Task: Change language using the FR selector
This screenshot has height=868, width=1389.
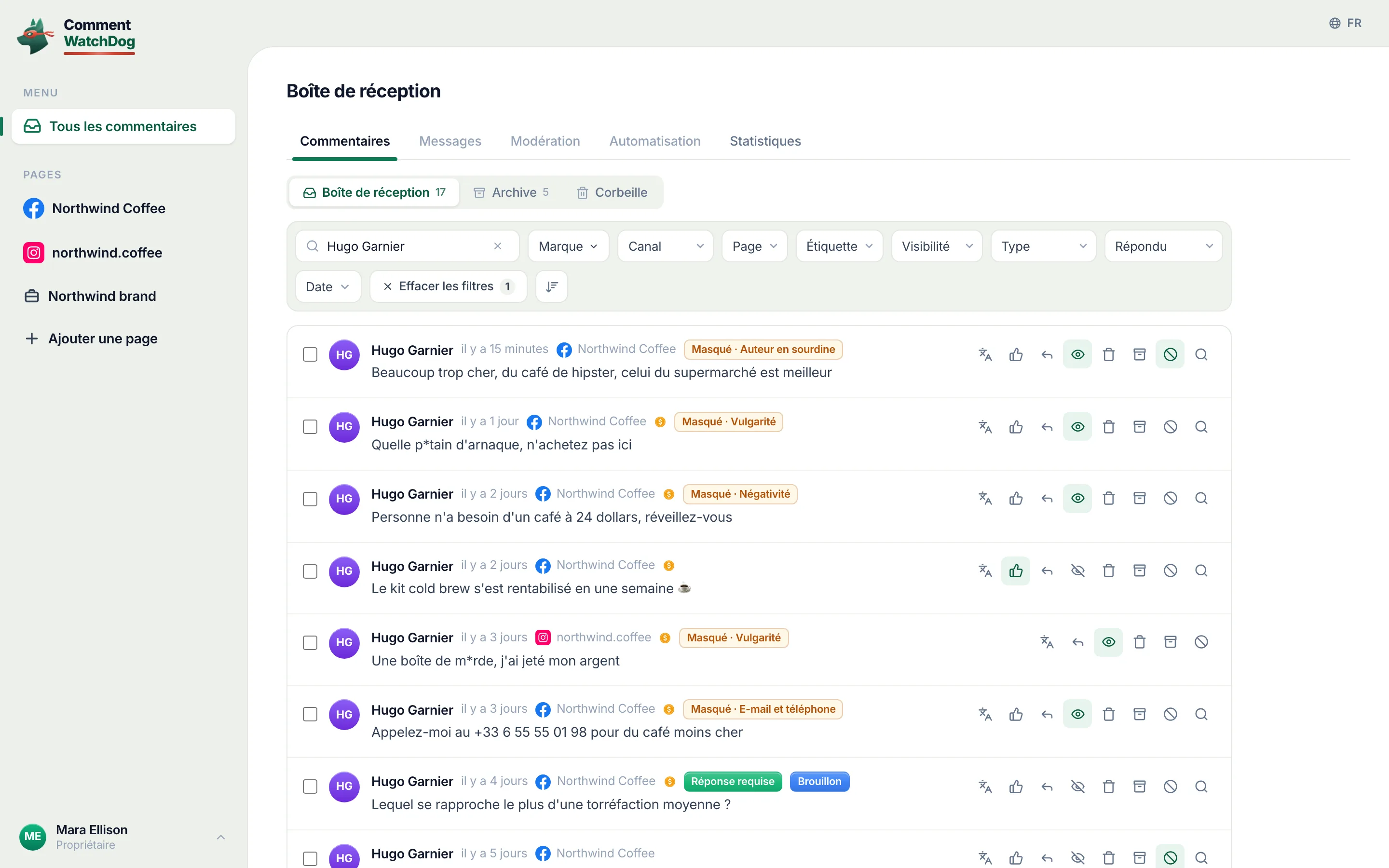Action: click(1346, 23)
